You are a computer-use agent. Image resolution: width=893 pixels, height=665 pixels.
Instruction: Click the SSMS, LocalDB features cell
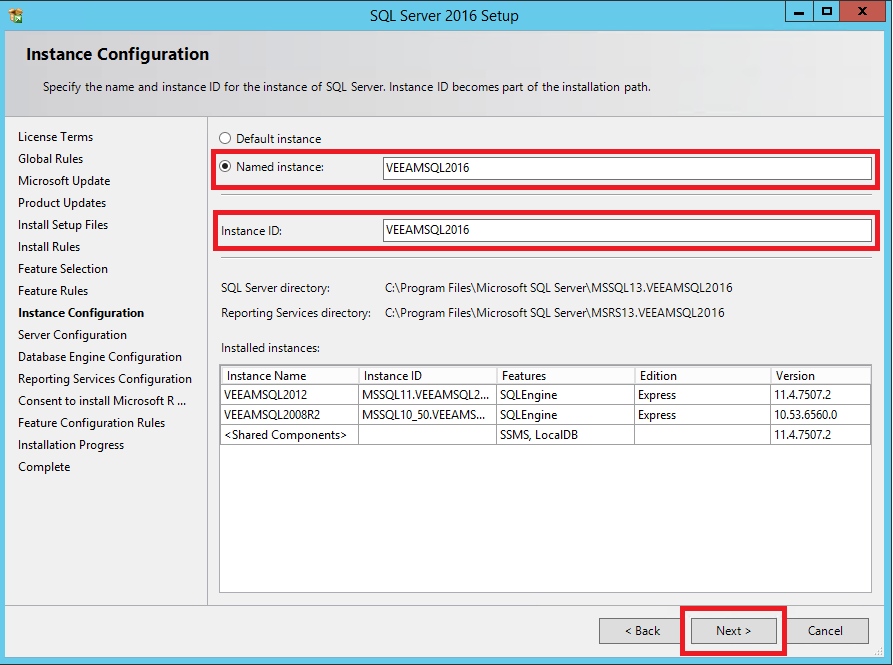(566, 434)
